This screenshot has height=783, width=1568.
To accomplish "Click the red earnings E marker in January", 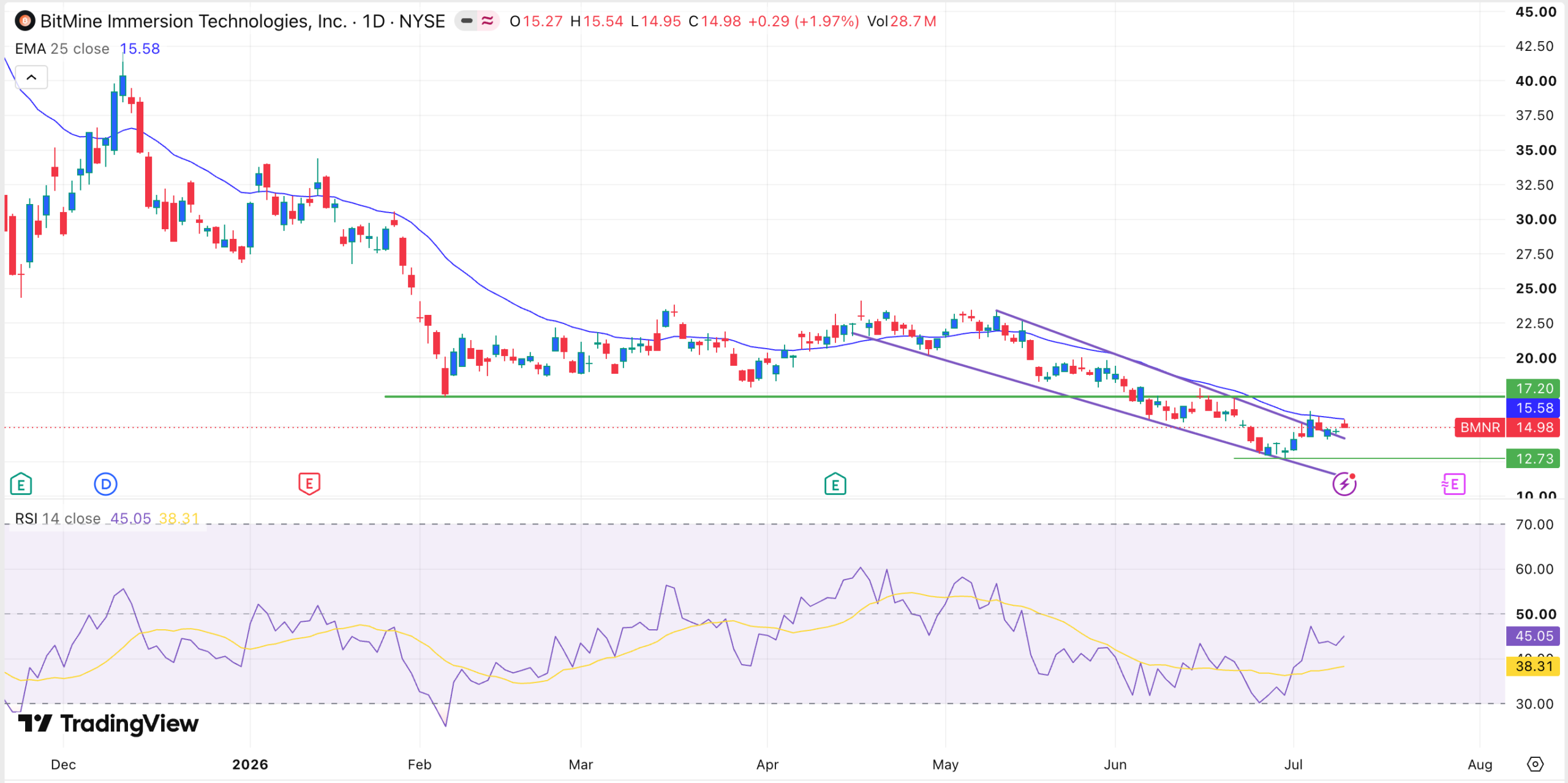I will coord(309,484).
